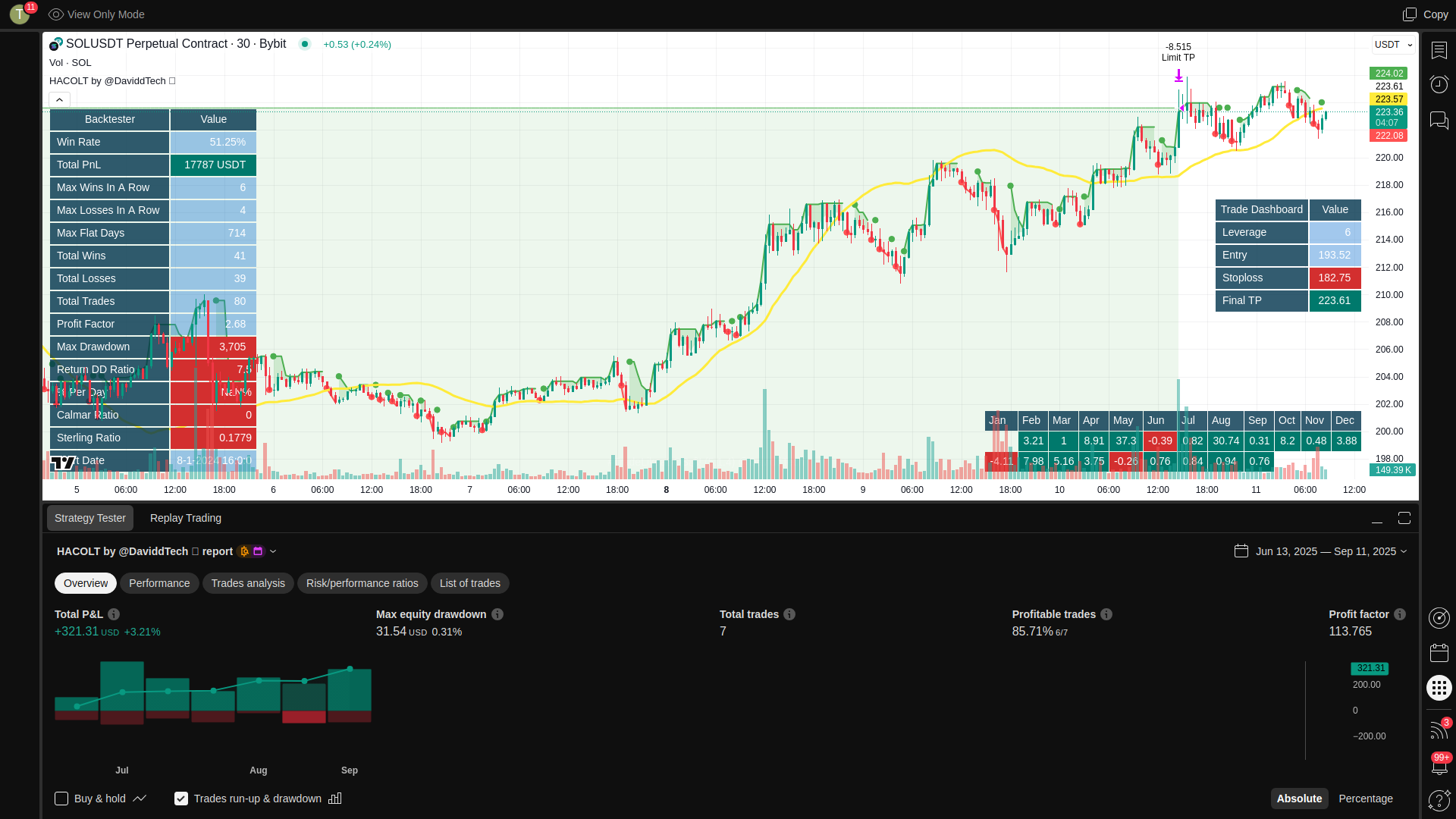
Task: Click SOLUSDT Perpetual Contract title
Action: tap(176, 44)
